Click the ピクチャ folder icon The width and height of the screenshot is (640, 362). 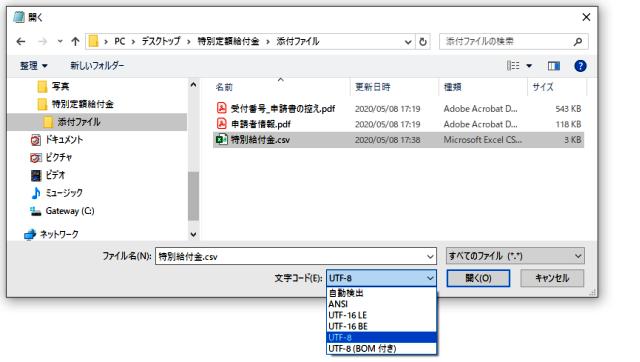point(36,158)
